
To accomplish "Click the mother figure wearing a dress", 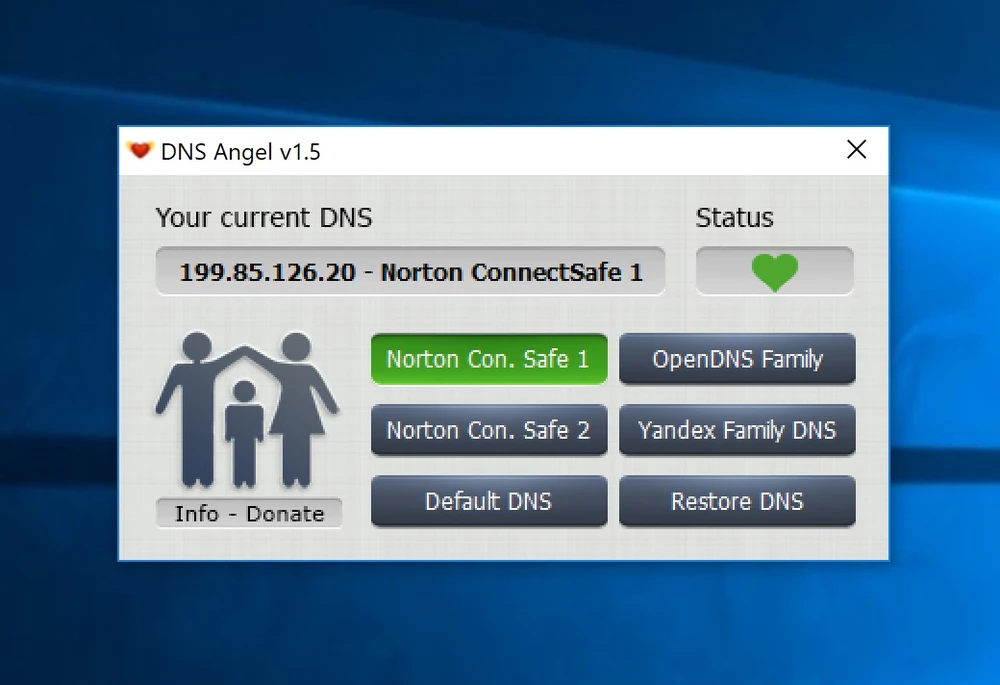I will (296, 410).
